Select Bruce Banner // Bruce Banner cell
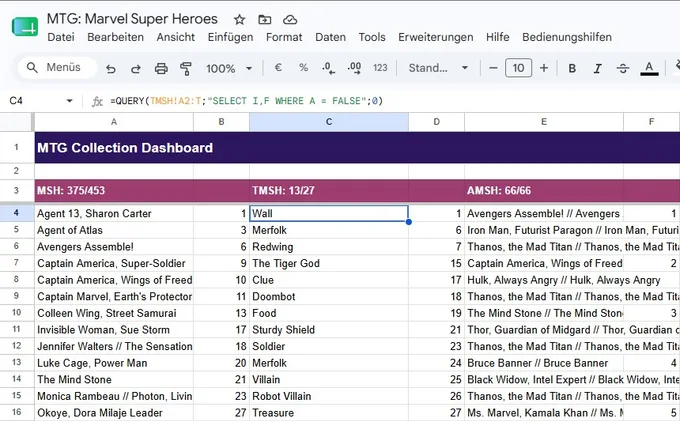Screen dimensions: 680x421 click(544, 363)
